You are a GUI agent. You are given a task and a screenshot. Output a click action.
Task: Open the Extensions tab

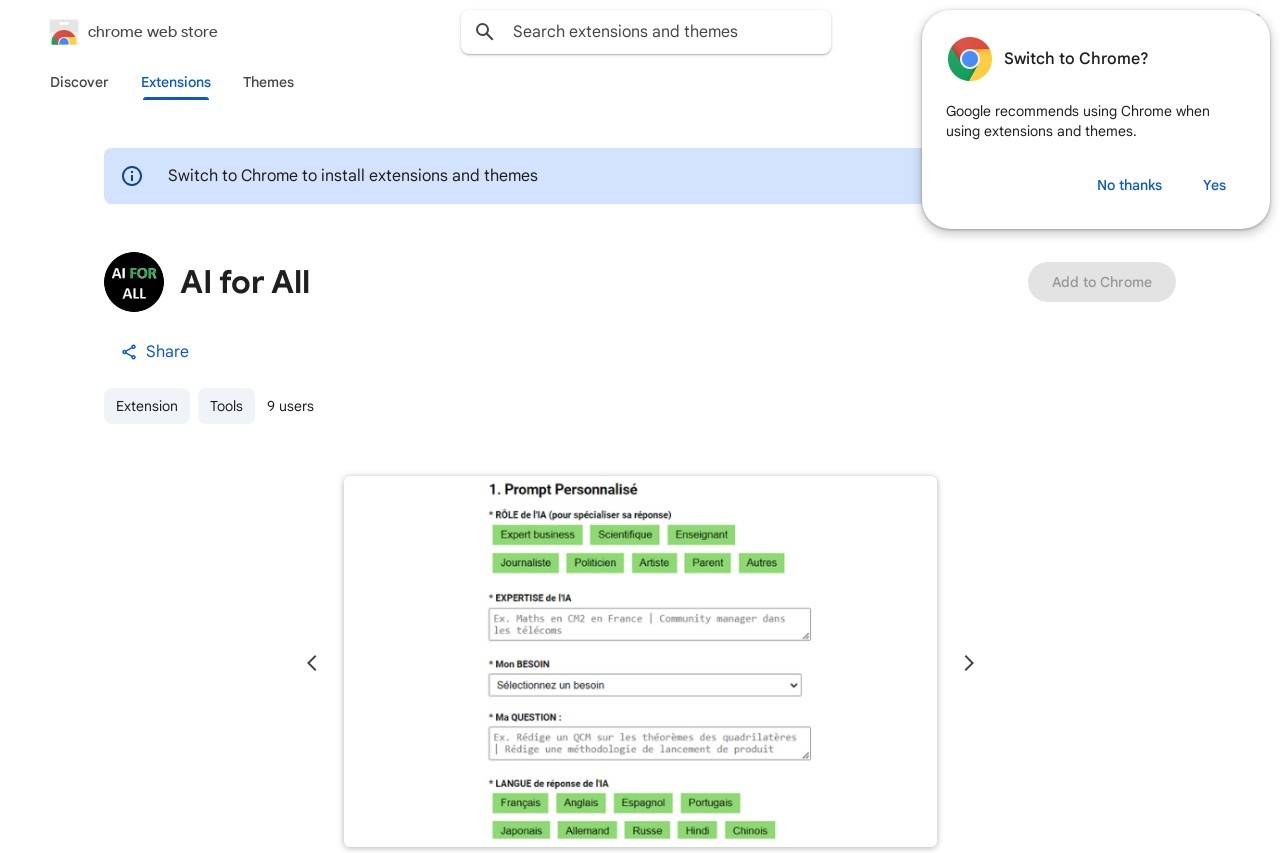(176, 82)
